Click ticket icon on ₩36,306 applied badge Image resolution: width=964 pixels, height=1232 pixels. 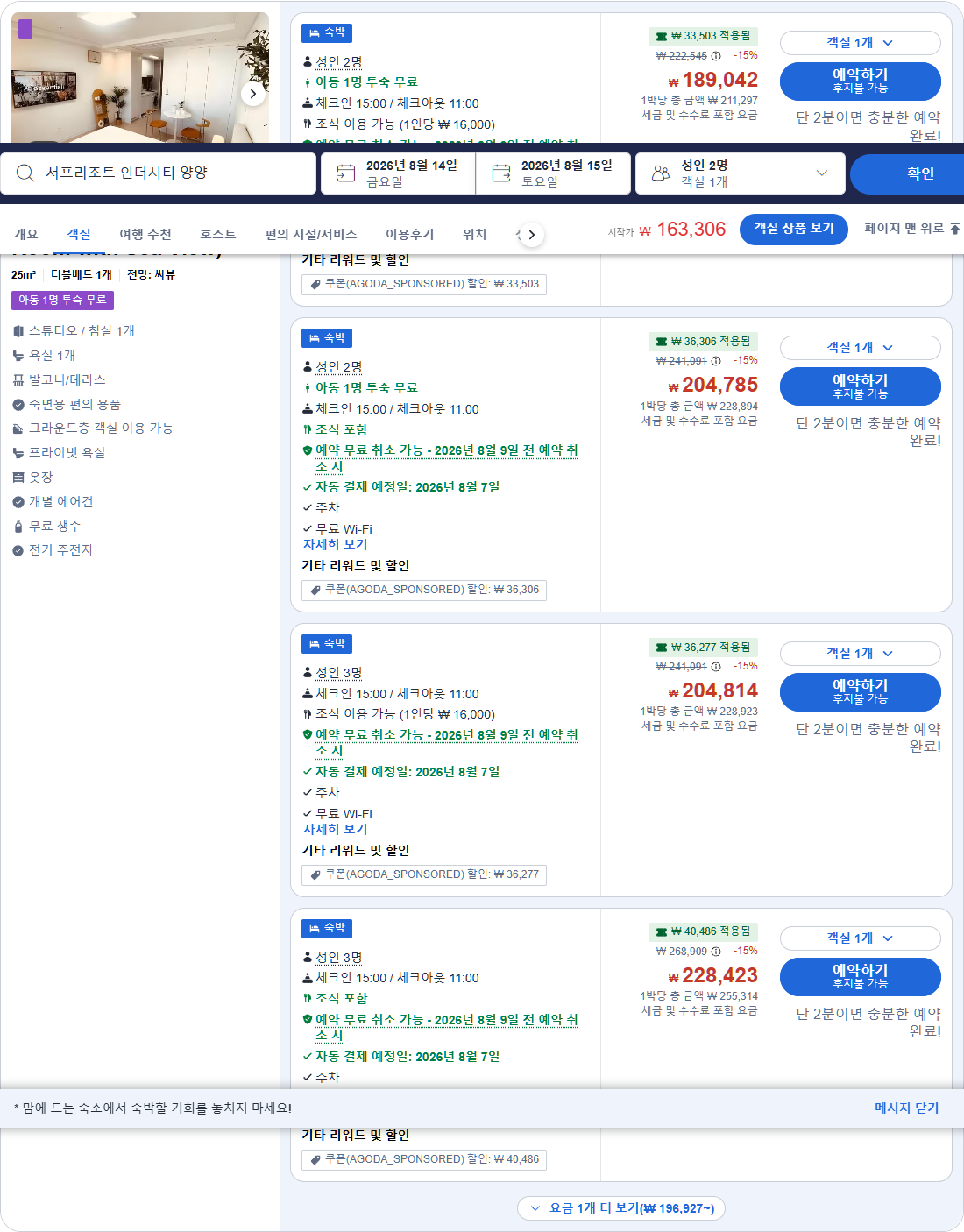click(x=662, y=342)
